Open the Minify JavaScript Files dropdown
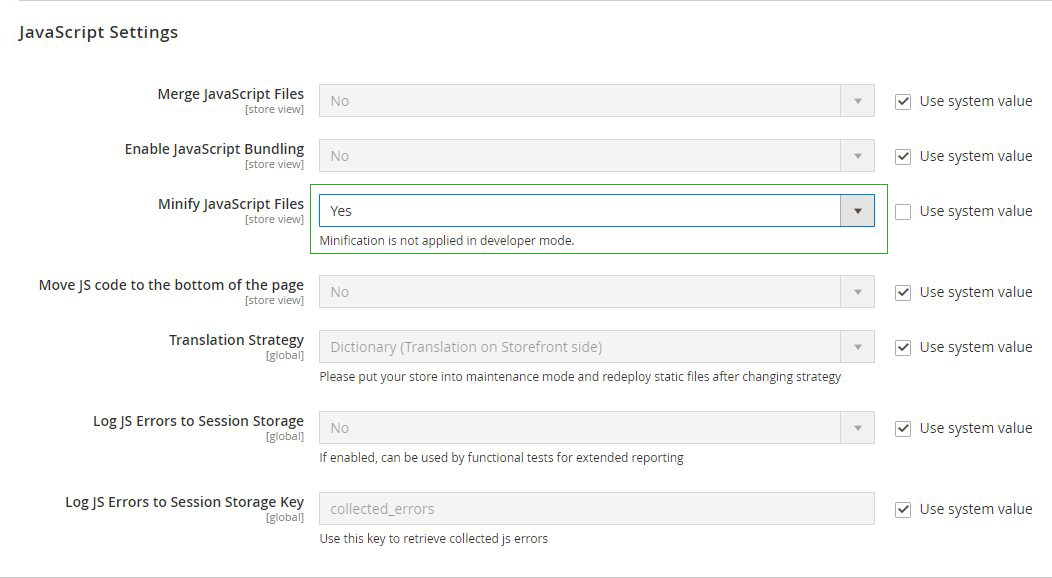Image resolution: width=1052 pixels, height=578 pixels. (596, 211)
